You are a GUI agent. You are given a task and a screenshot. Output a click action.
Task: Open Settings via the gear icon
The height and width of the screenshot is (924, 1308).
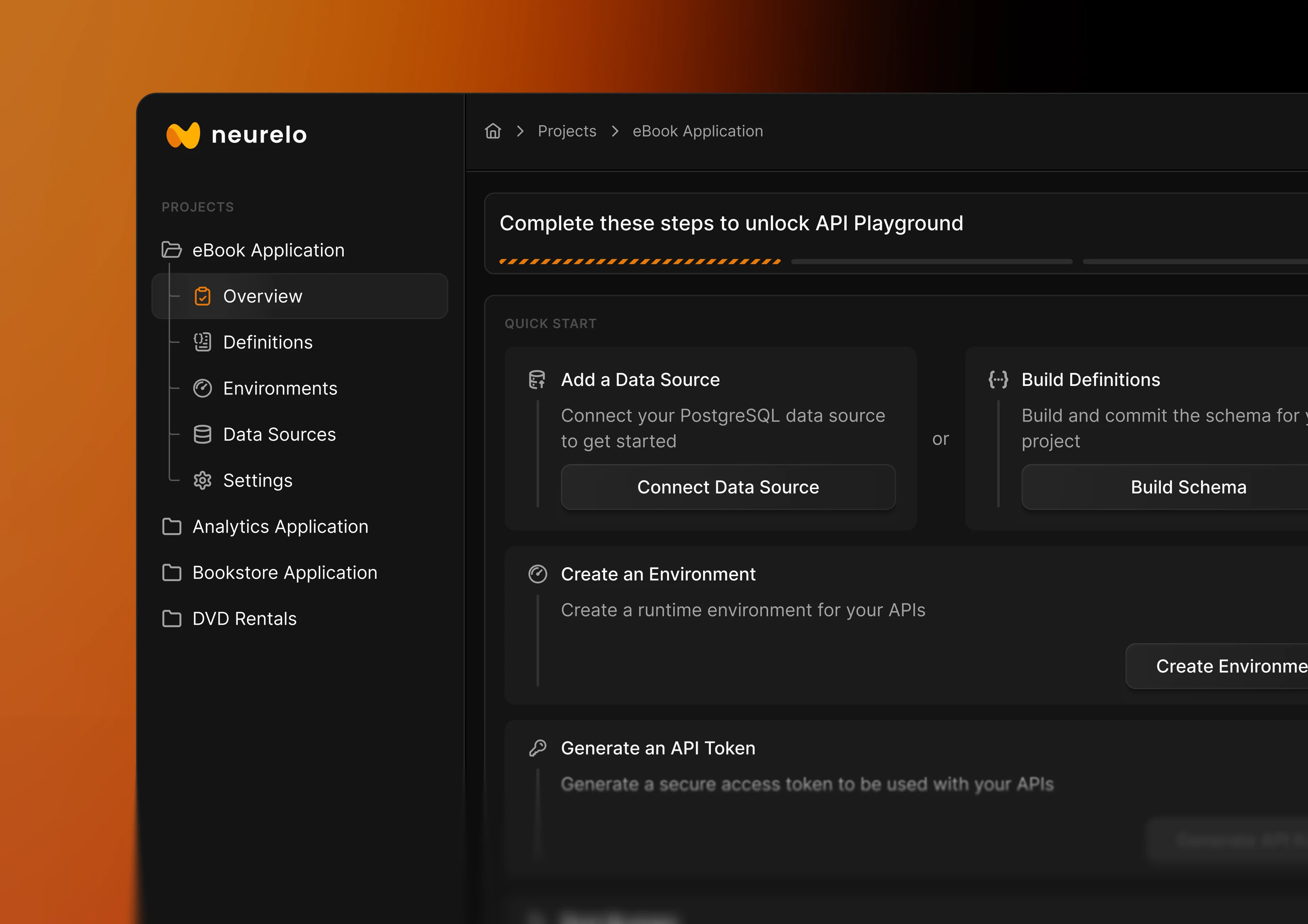point(203,480)
